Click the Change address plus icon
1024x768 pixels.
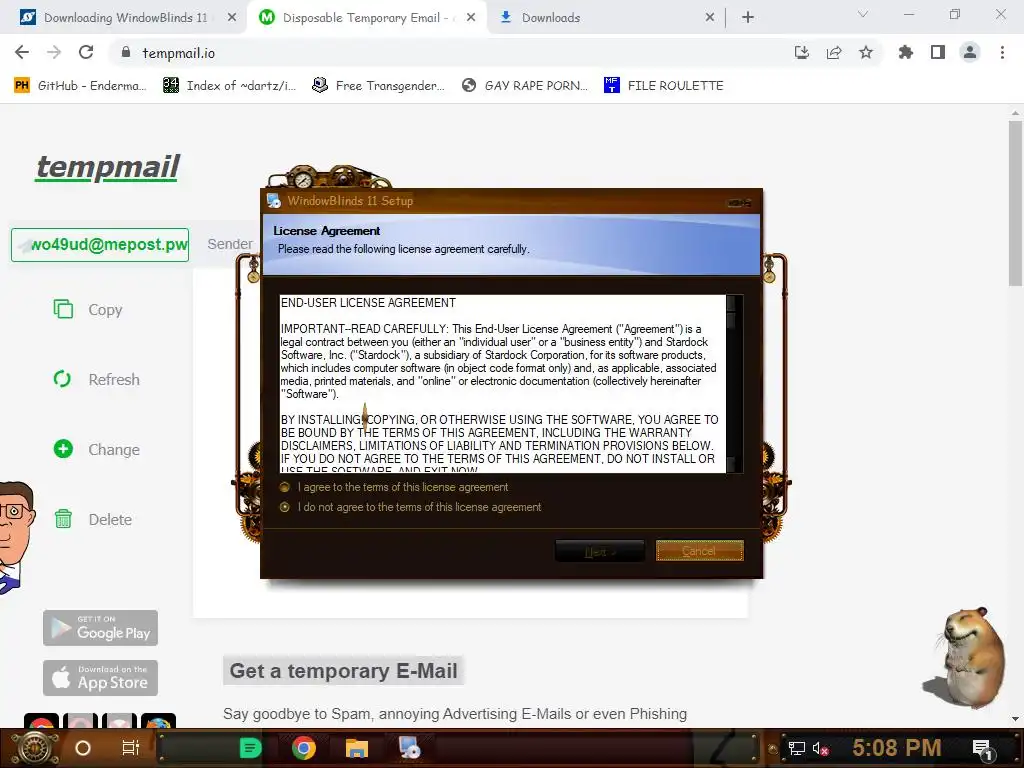tap(63, 449)
